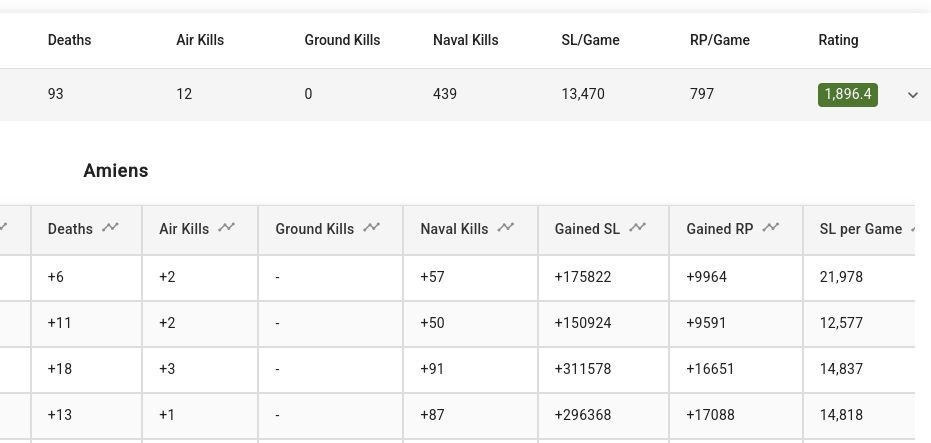Click the top Air Kills column header

(200, 40)
